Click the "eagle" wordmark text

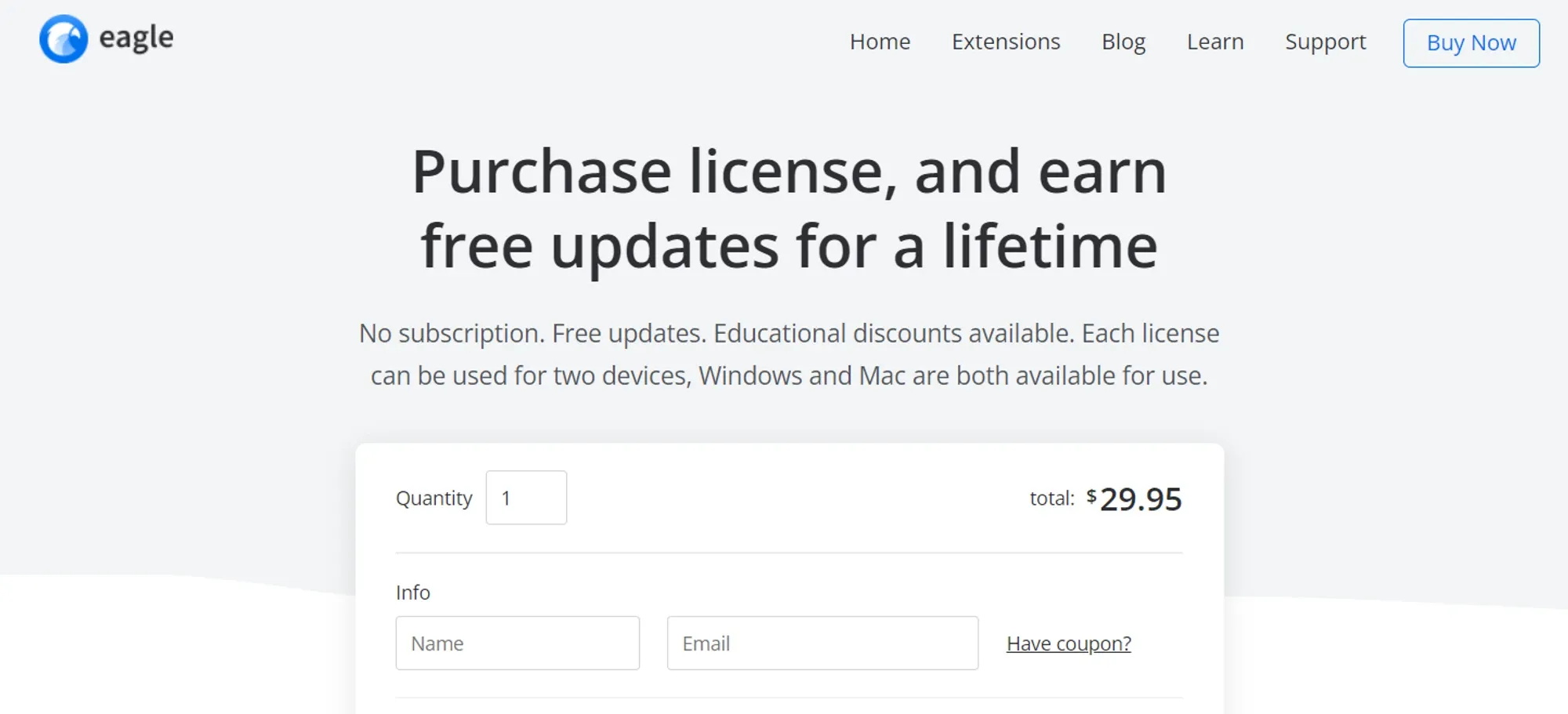pyautogui.click(x=136, y=38)
